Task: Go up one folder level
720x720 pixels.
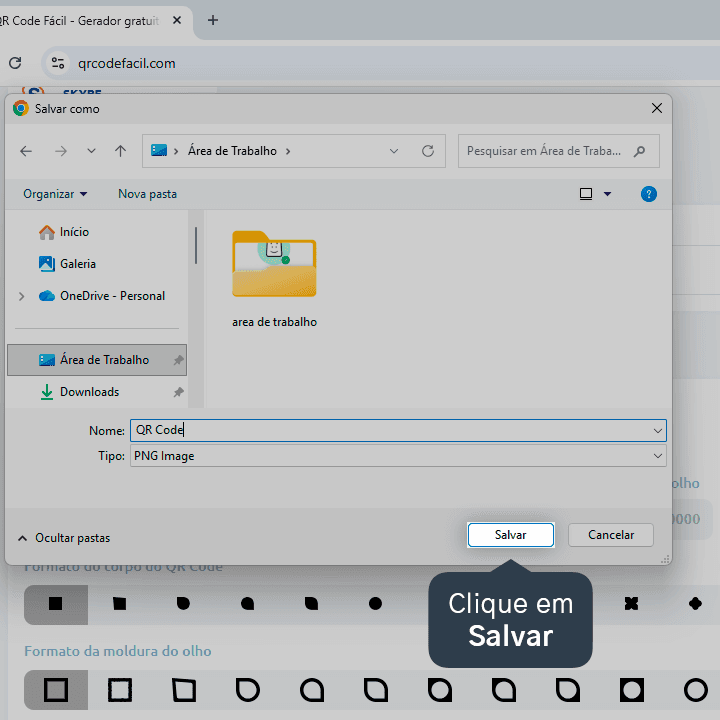Action: (x=120, y=151)
